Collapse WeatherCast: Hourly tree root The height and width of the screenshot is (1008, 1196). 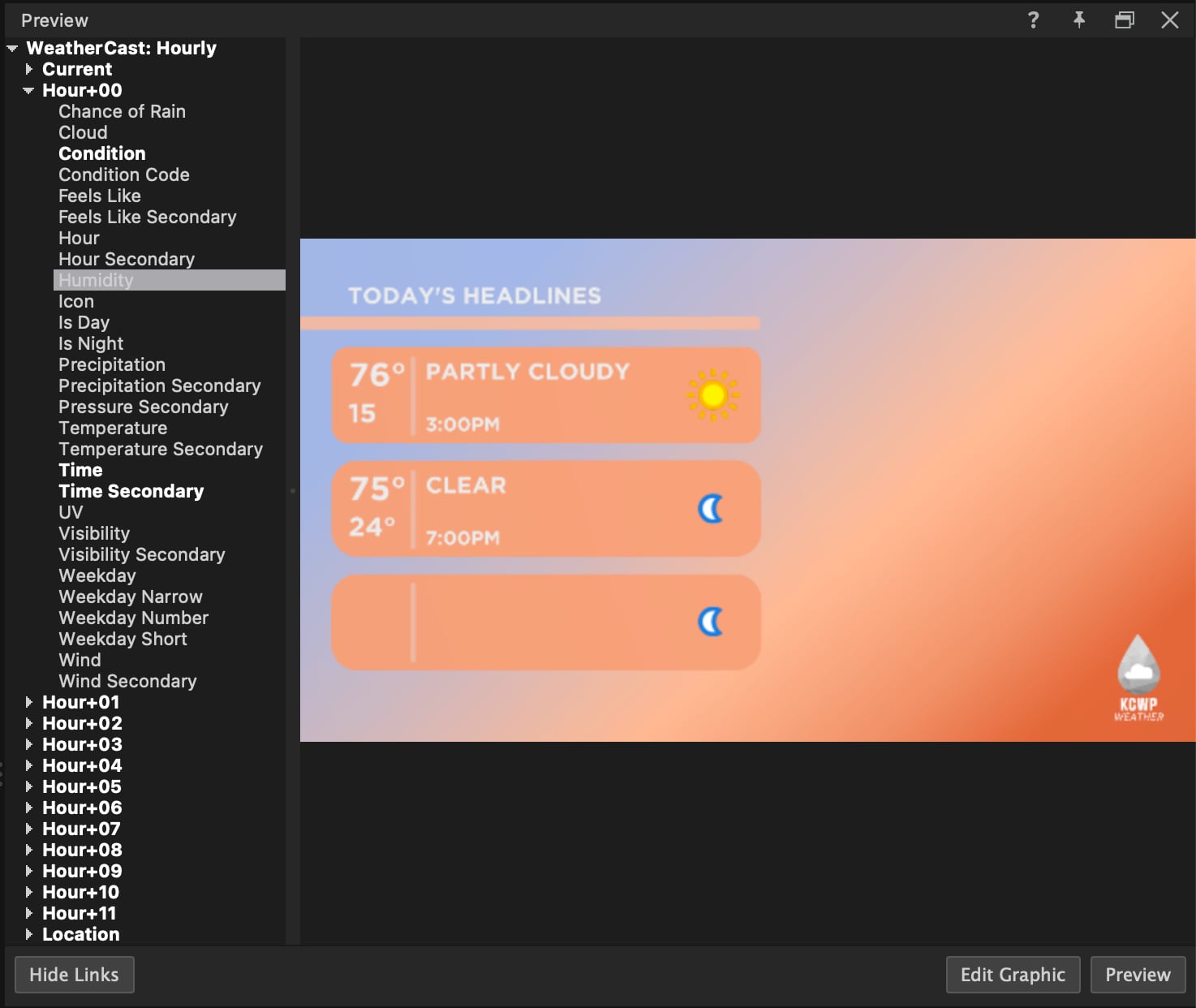coord(12,49)
